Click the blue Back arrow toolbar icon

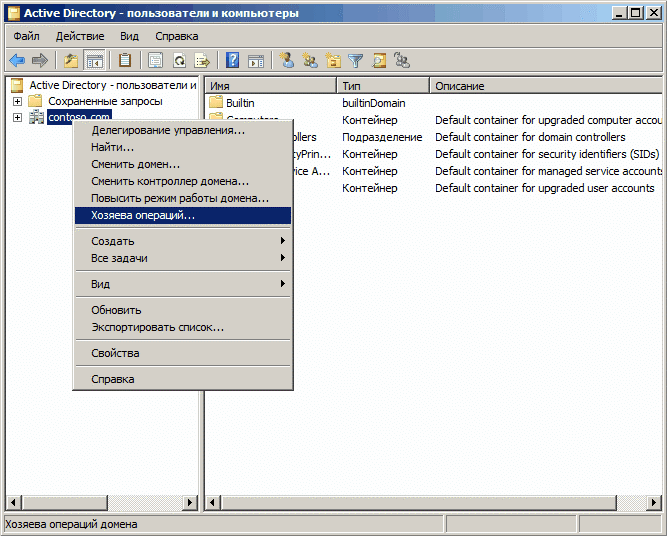click(x=17, y=60)
